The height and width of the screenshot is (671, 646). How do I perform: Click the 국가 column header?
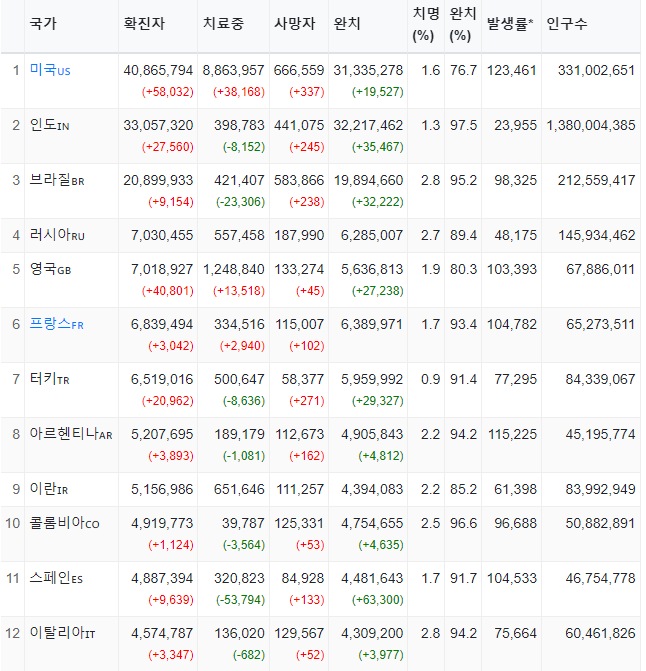pos(43,24)
